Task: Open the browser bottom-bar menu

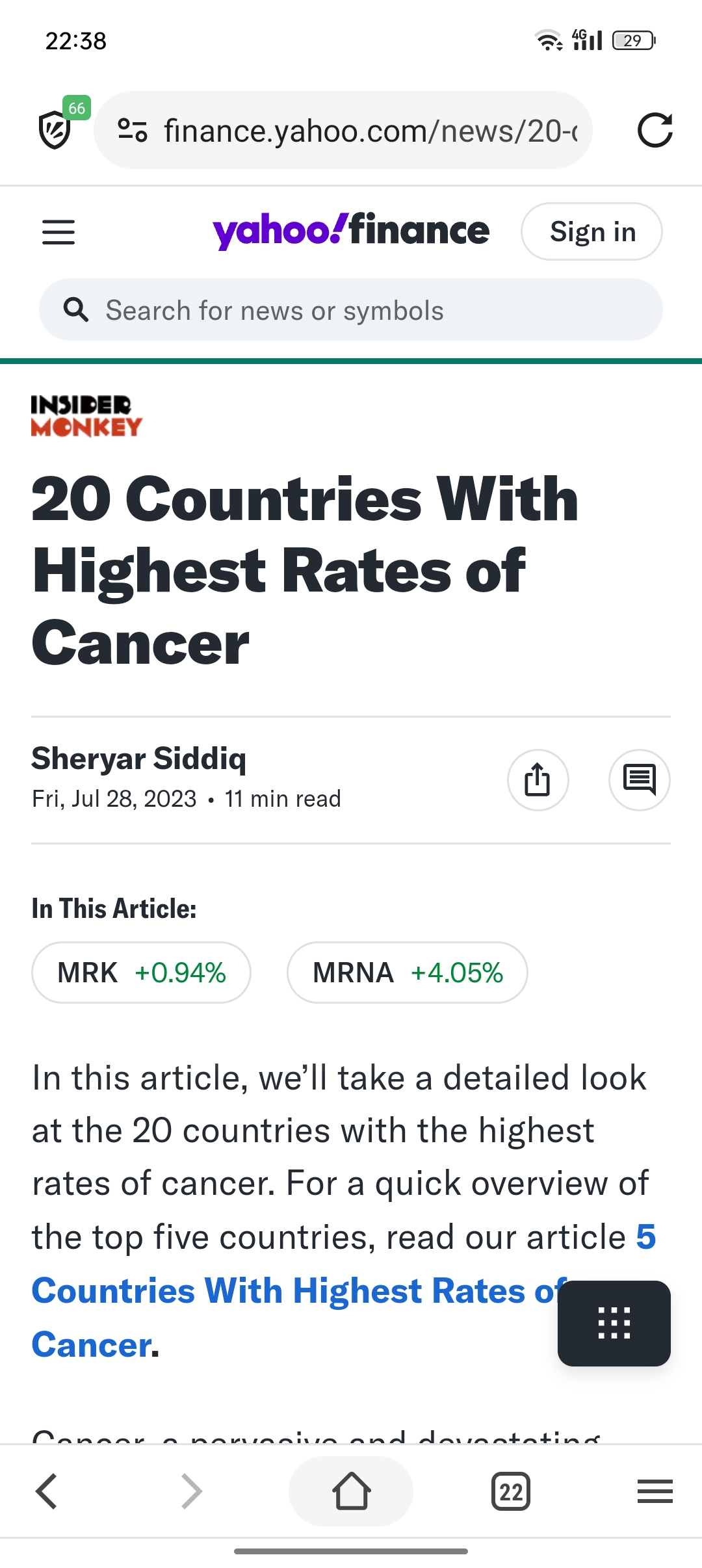Action: click(655, 1491)
